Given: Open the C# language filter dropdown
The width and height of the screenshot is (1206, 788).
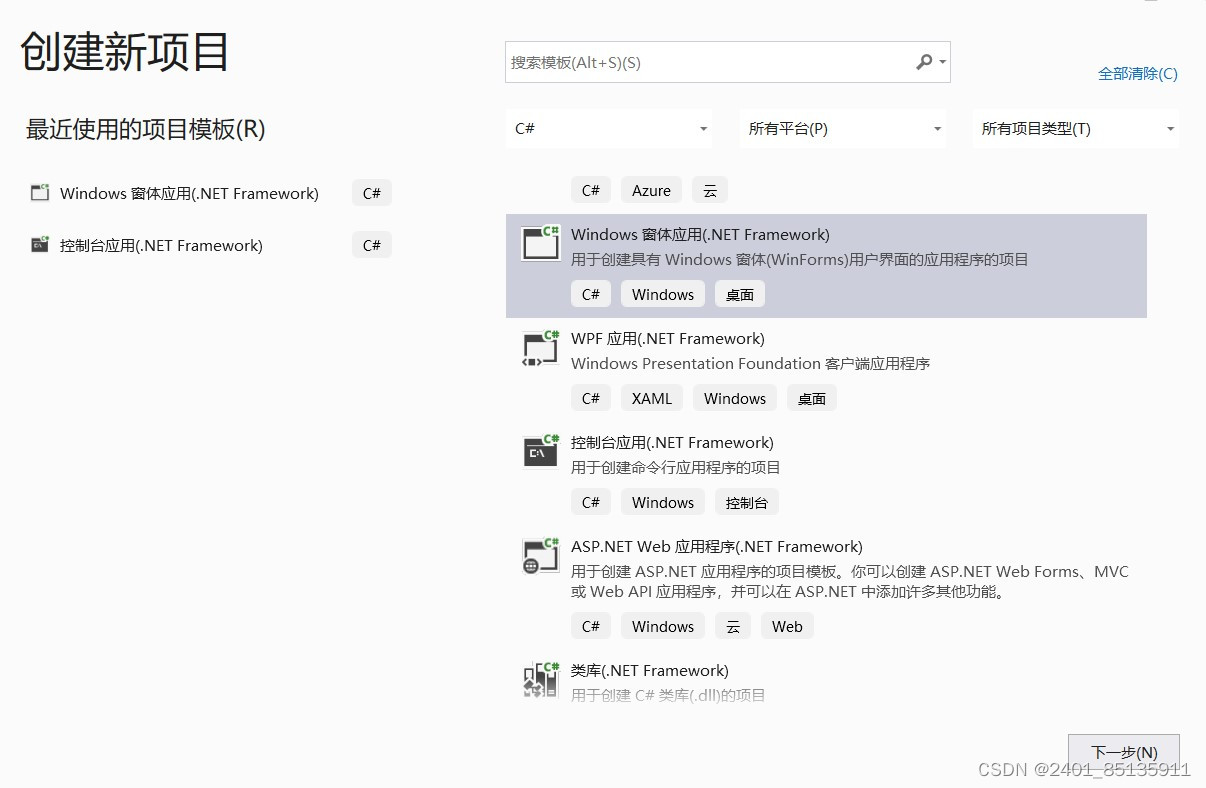Looking at the screenshot, I should click(610, 129).
